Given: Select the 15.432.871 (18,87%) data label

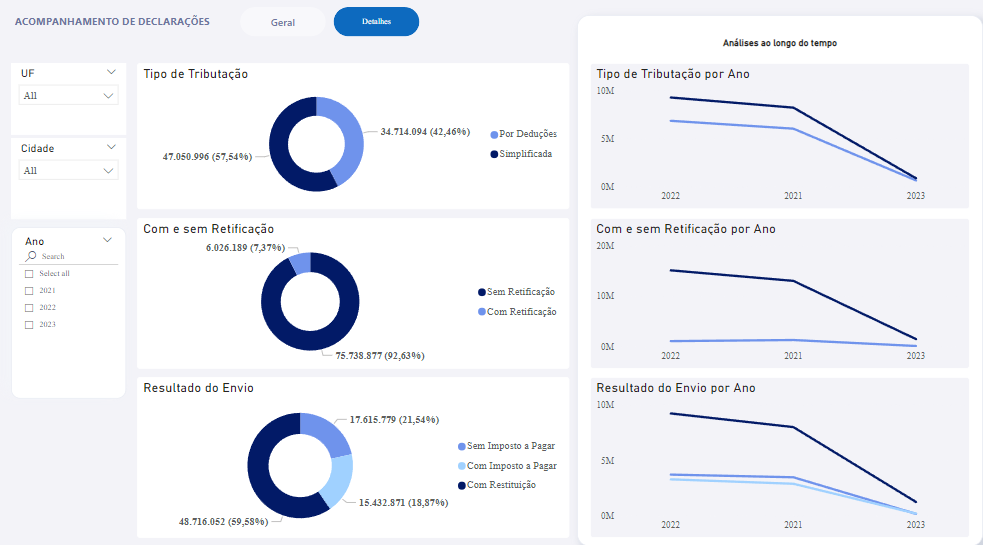Looking at the screenshot, I should (x=404, y=502).
